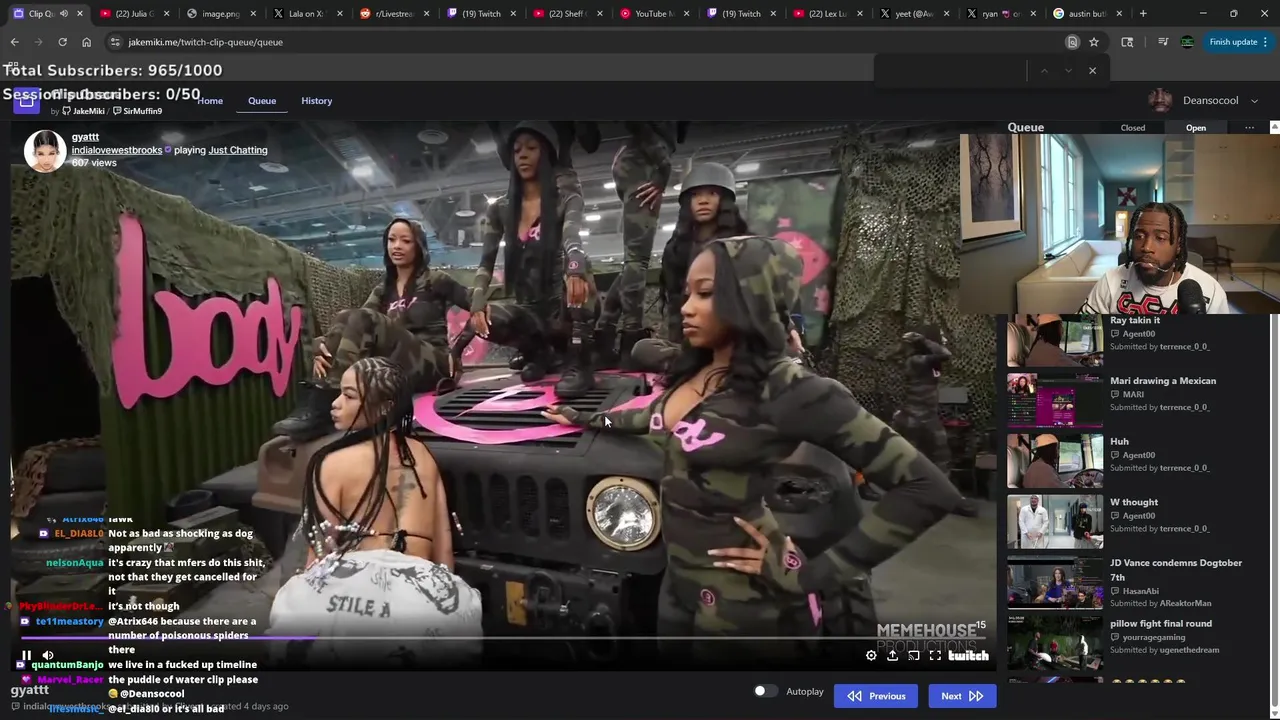Open the media control toolbar icon
This screenshot has width=1280, height=720.
[x=1162, y=42]
